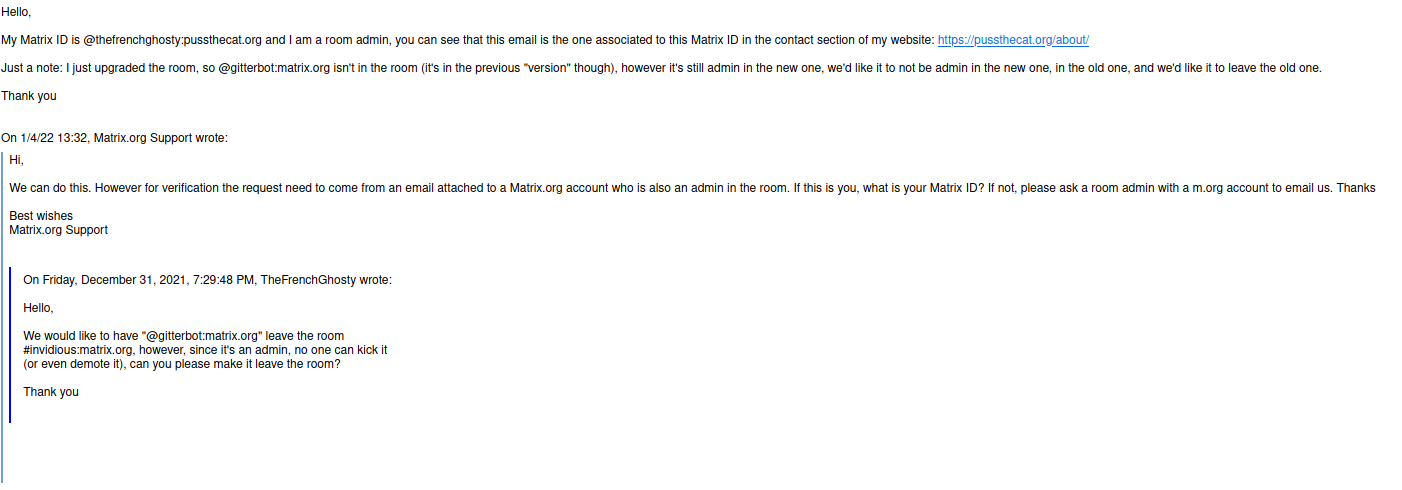
Task: Open the pussthecat.org/about/ link
Action: (1013, 40)
